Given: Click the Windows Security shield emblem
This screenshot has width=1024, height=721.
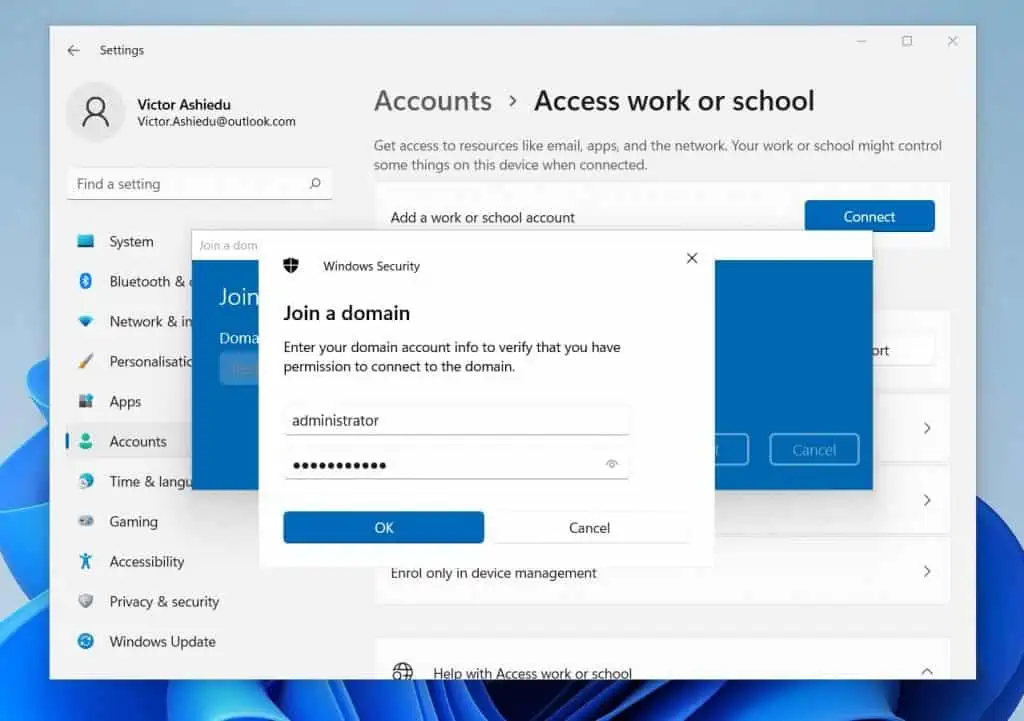Looking at the screenshot, I should click(291, 265).
